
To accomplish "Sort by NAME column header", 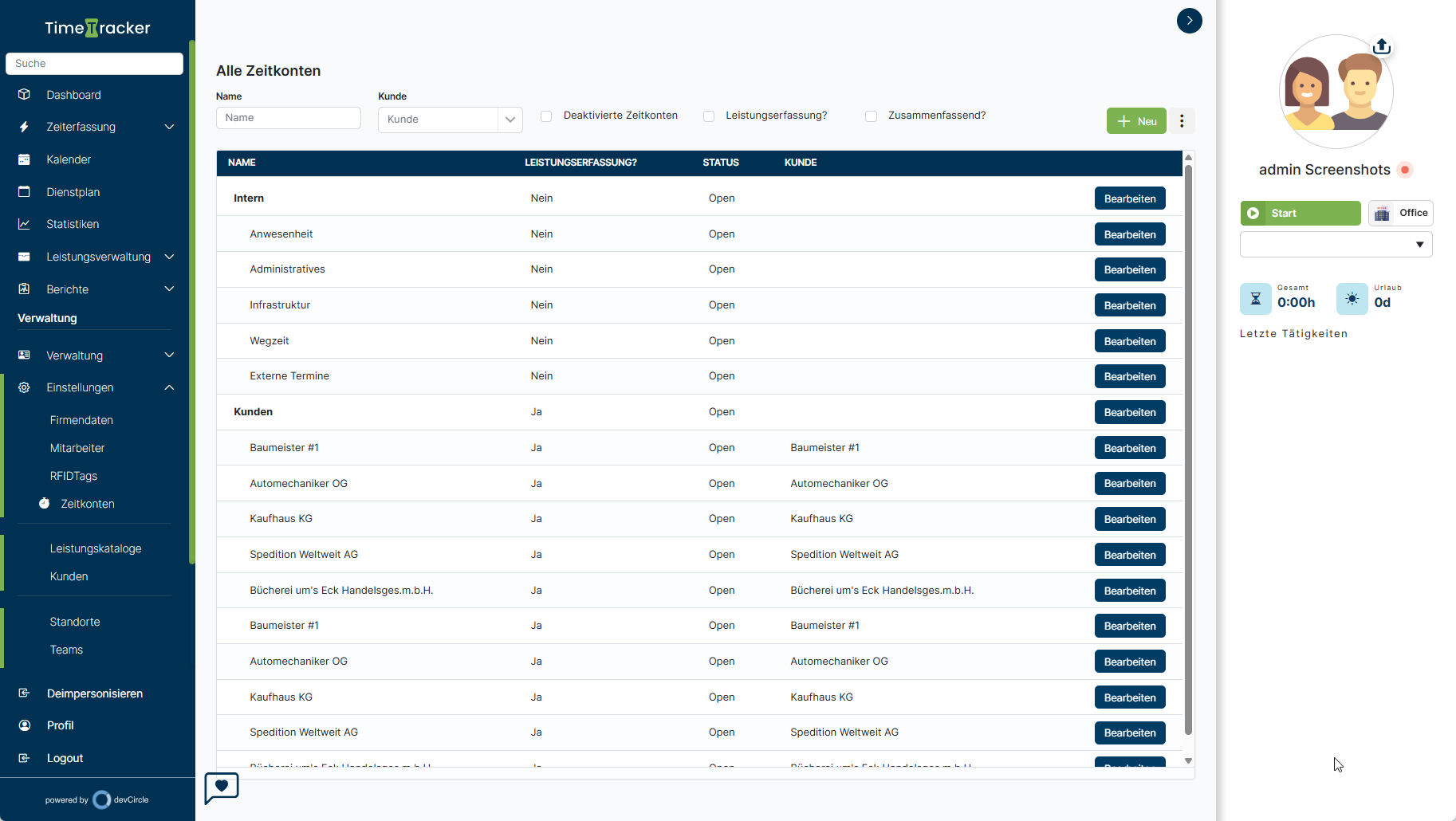I will [242, 163].
